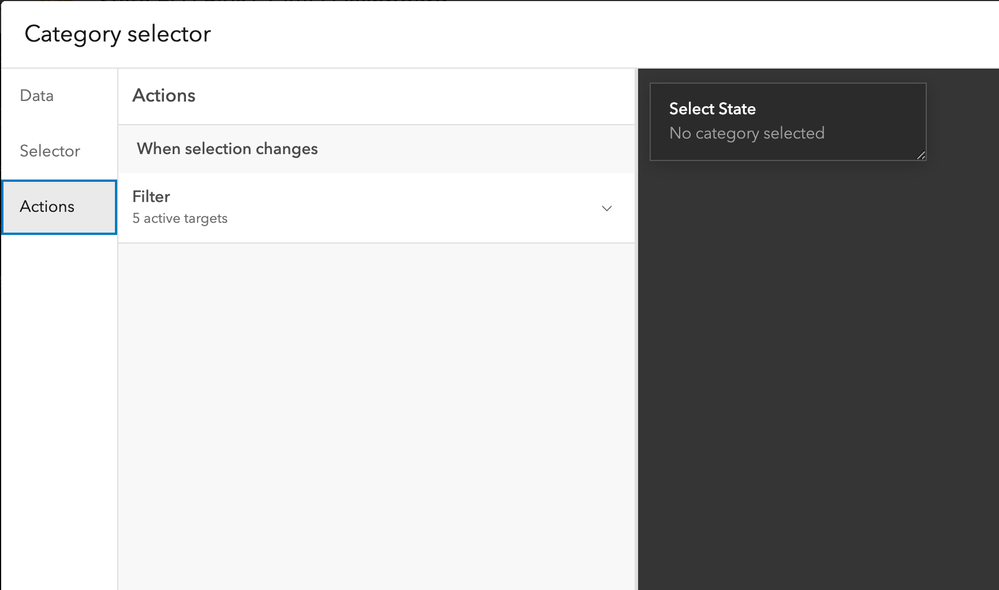Click the "When selection changes" section header

click(227, 149)
